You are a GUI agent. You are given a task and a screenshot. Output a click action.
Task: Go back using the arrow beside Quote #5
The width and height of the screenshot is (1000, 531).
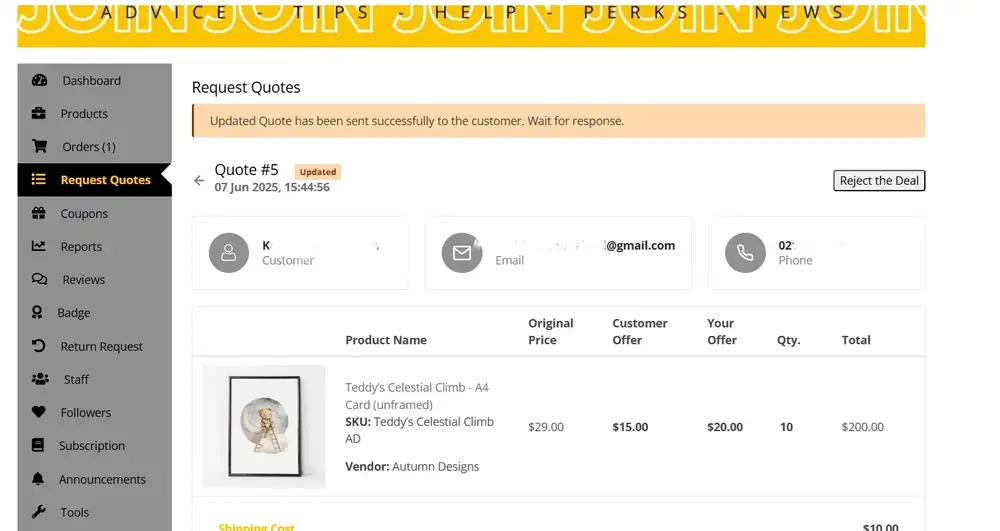[199, 180]
